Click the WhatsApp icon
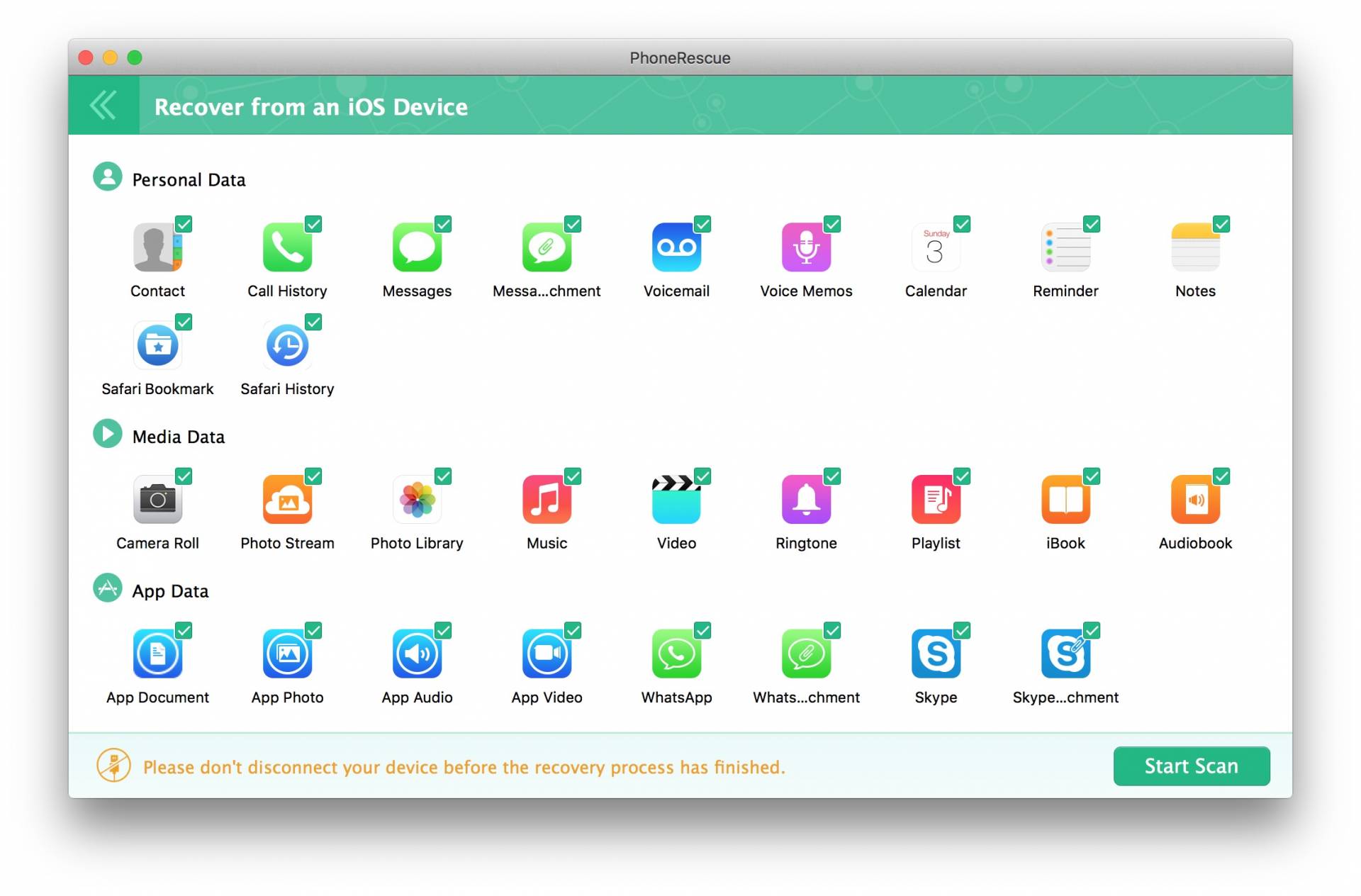 [676, 654]
